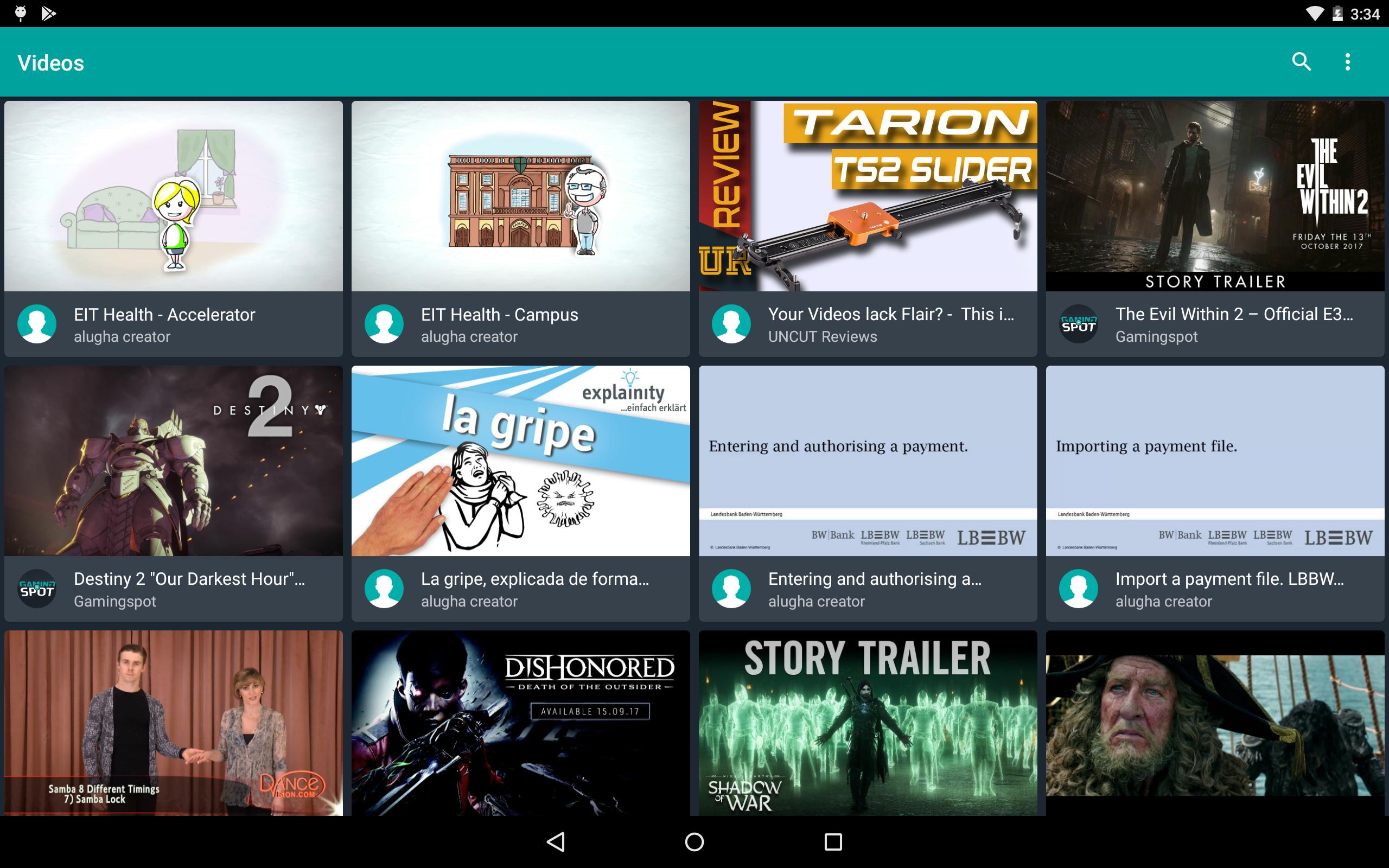Viewport: 1389px width, 868px height.
Task: Tap 'UNCUT Reviews' channel name
Action: pos(823,337)
